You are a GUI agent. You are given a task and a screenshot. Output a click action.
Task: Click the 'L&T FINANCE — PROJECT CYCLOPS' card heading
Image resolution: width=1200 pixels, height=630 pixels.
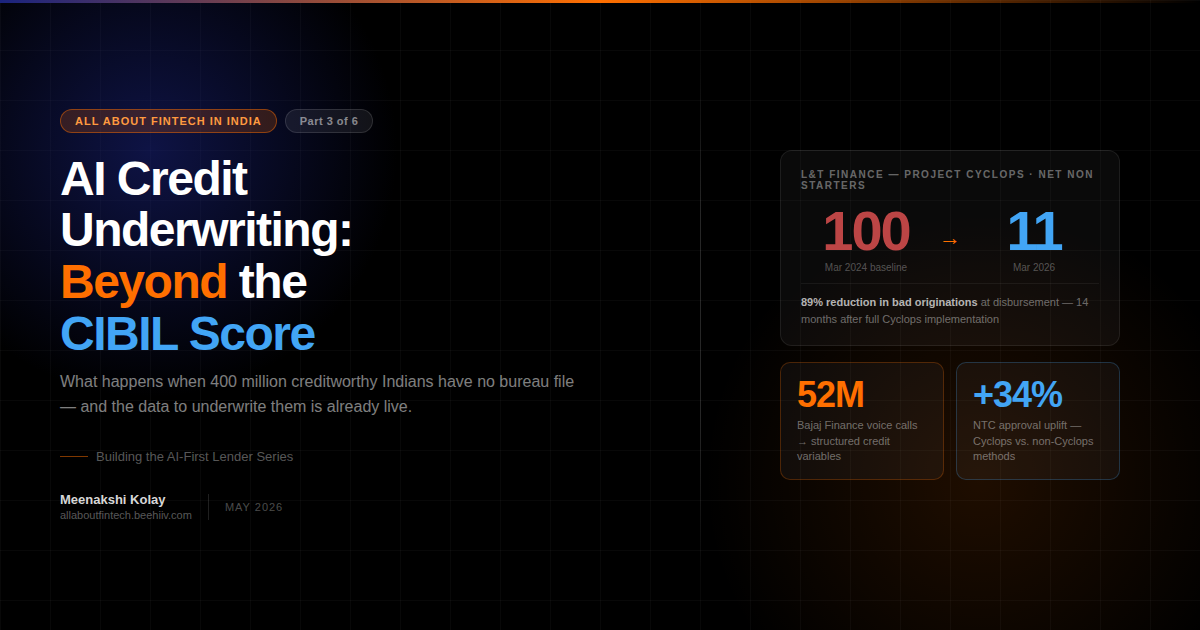947,179
